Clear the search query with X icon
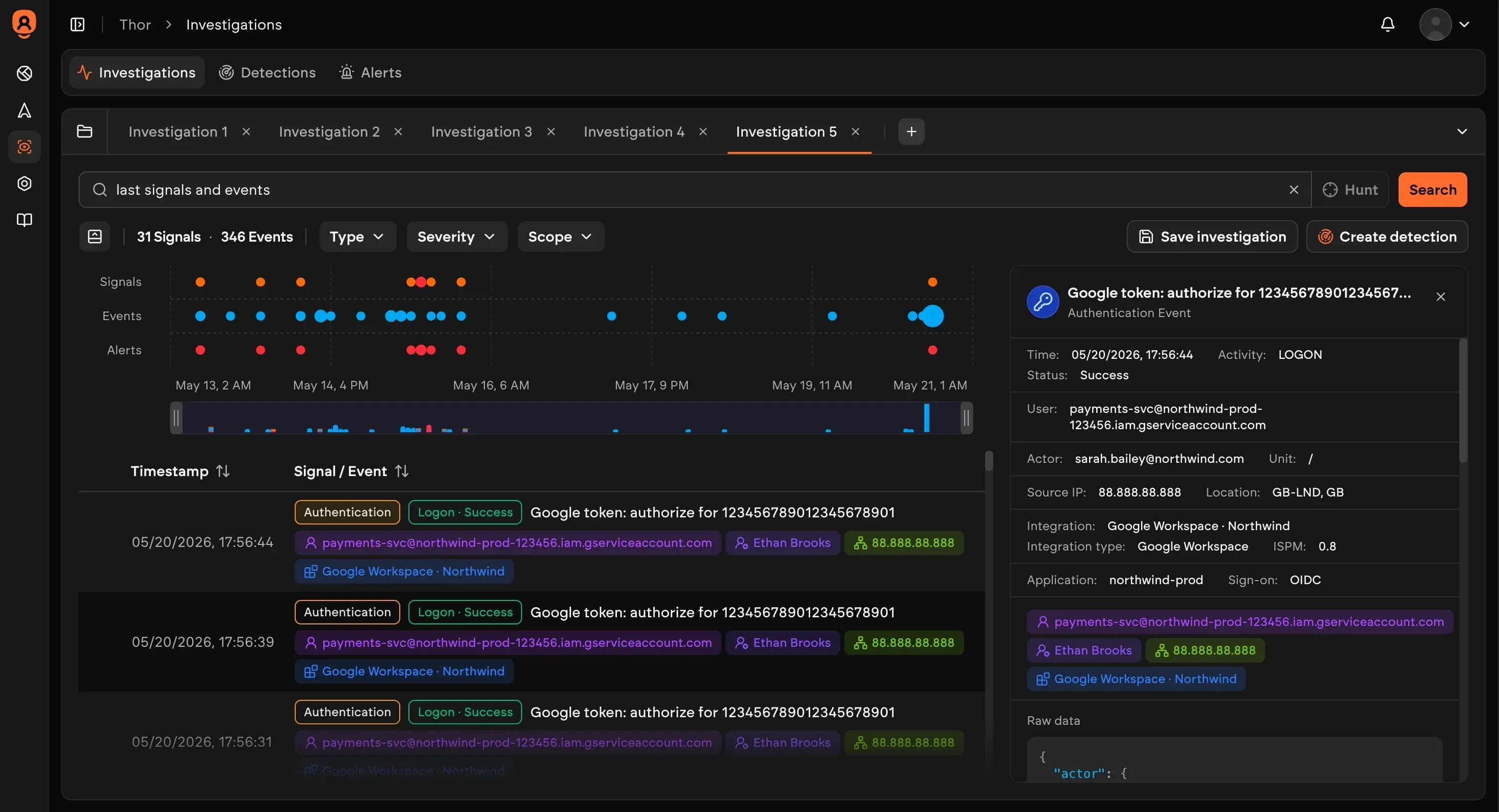This screenshot has width=1499, height=812. pos(1294,190)
